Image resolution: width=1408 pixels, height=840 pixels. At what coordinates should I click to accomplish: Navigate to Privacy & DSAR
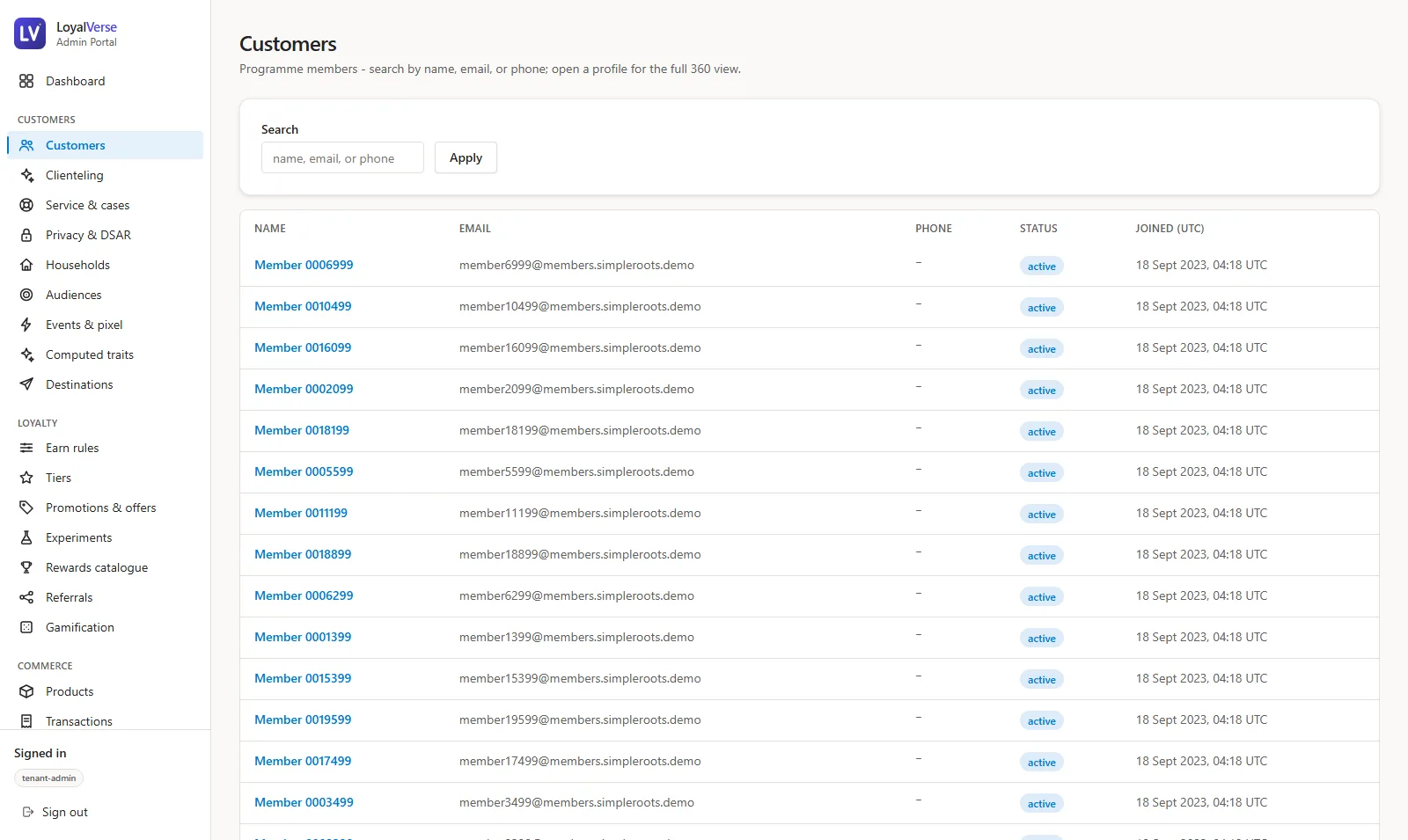[x=105, y=235]
